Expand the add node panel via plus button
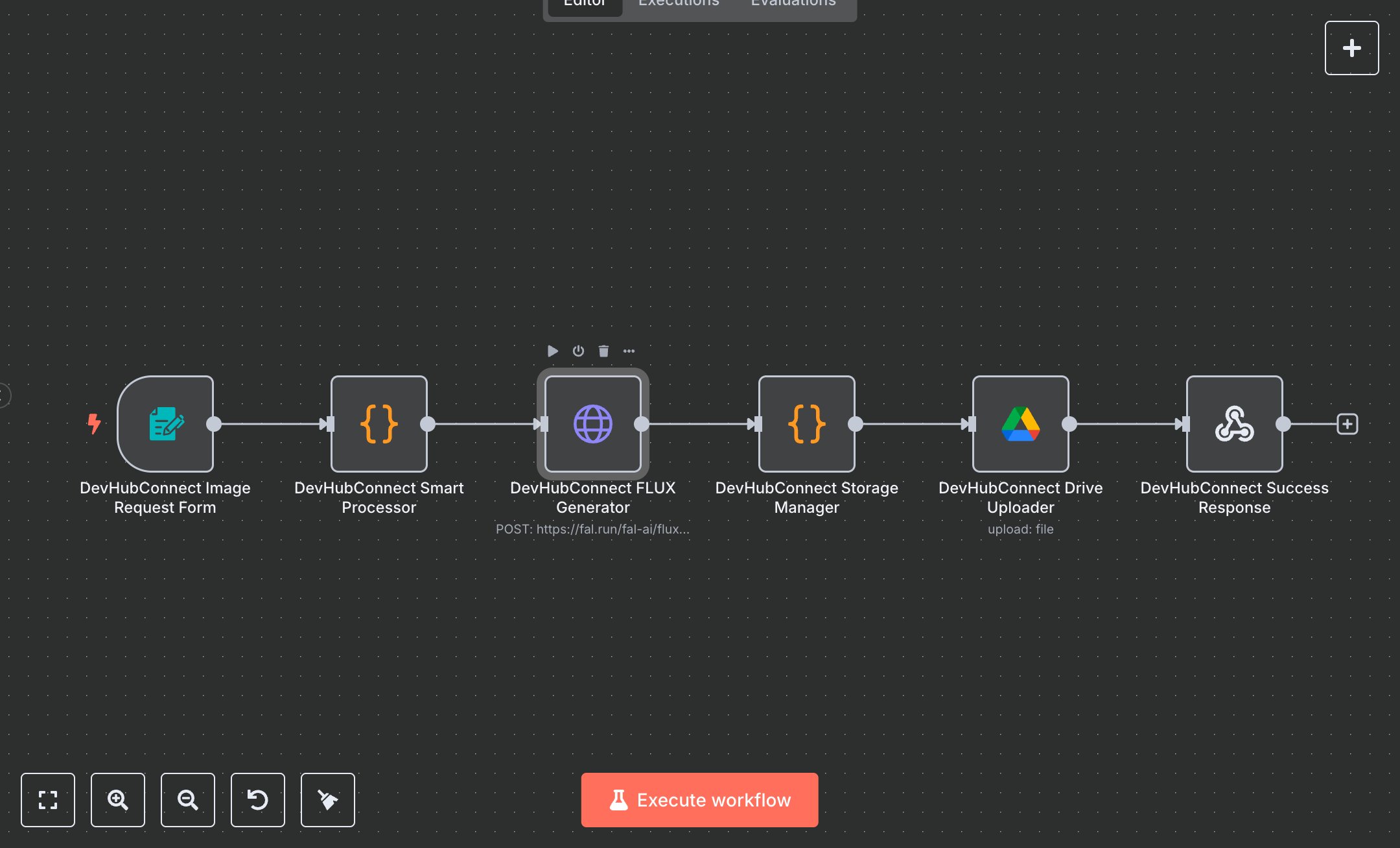Viewport: 1400px width, 848px height. (x=1351, y=47)
